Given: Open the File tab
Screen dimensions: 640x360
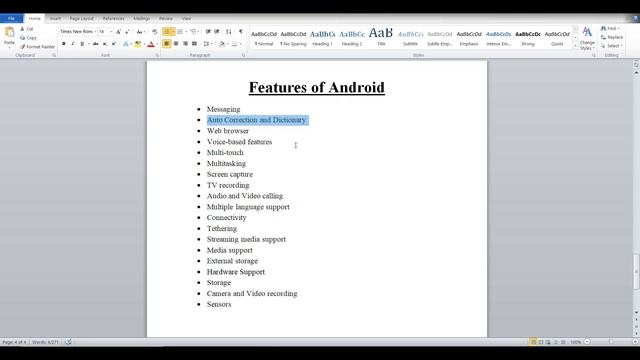Looking at the screenshot, I should coord(11,18).
